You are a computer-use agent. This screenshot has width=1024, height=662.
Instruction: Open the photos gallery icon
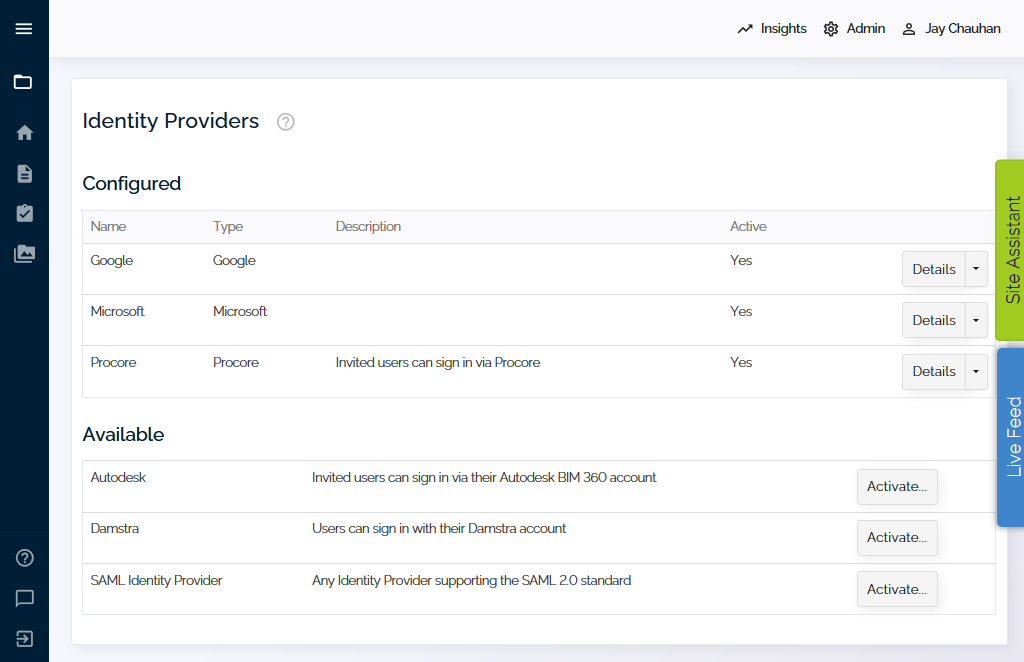pyautogui.click(x=25, y=253)
